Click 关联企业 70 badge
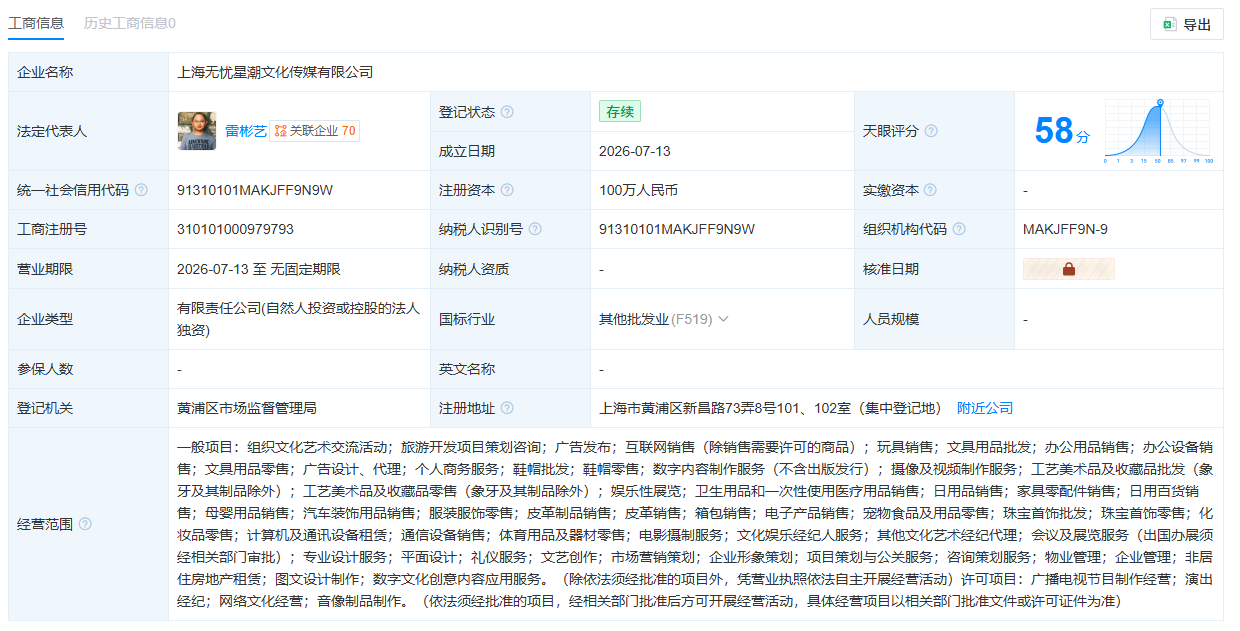The width and height of the screenshot is (1240, 631). coord(314,131)
